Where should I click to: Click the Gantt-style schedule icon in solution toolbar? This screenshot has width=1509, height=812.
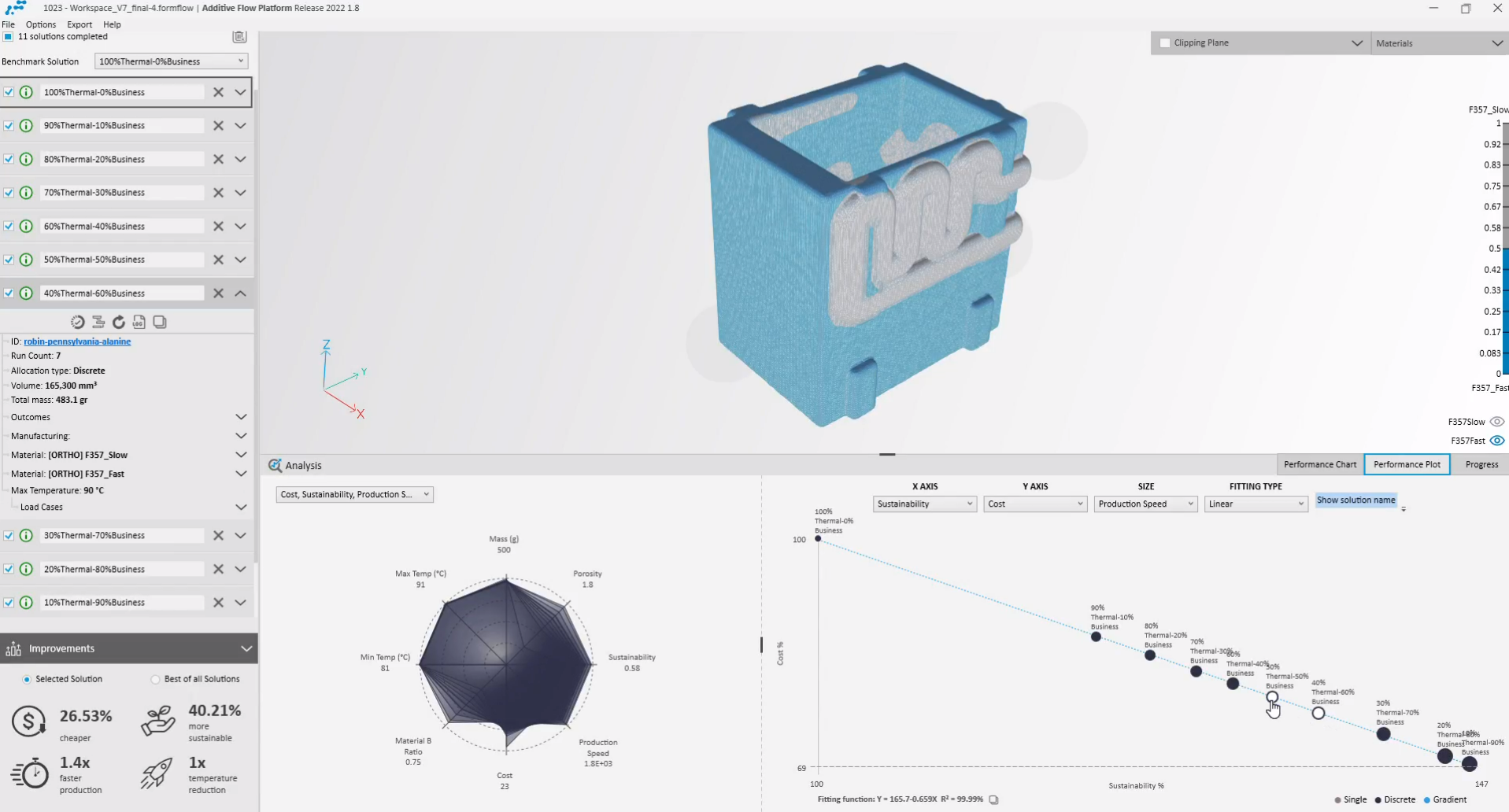pyautogui.click(x=98, y=322)
